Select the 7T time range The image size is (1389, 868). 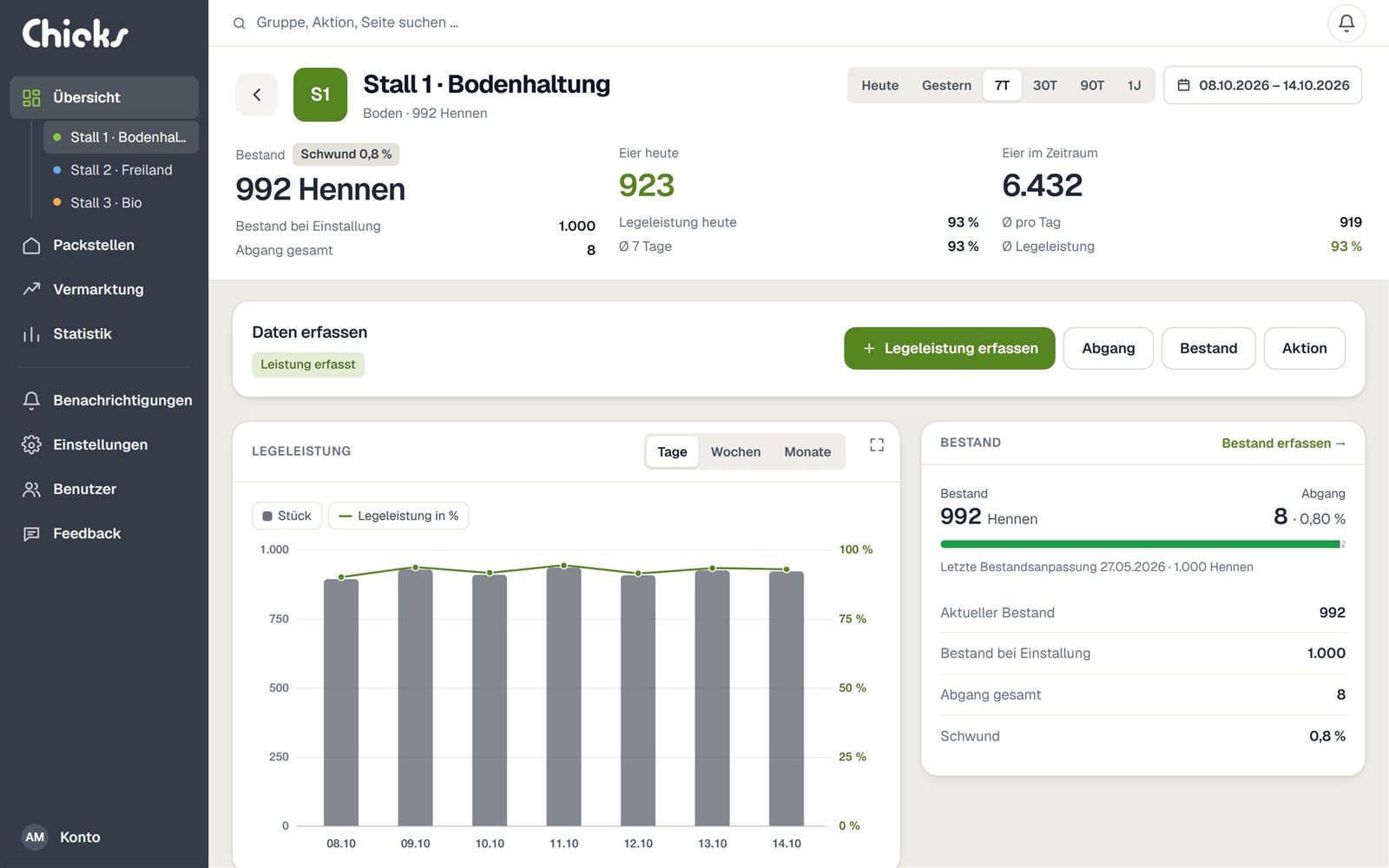point(1002,85)
